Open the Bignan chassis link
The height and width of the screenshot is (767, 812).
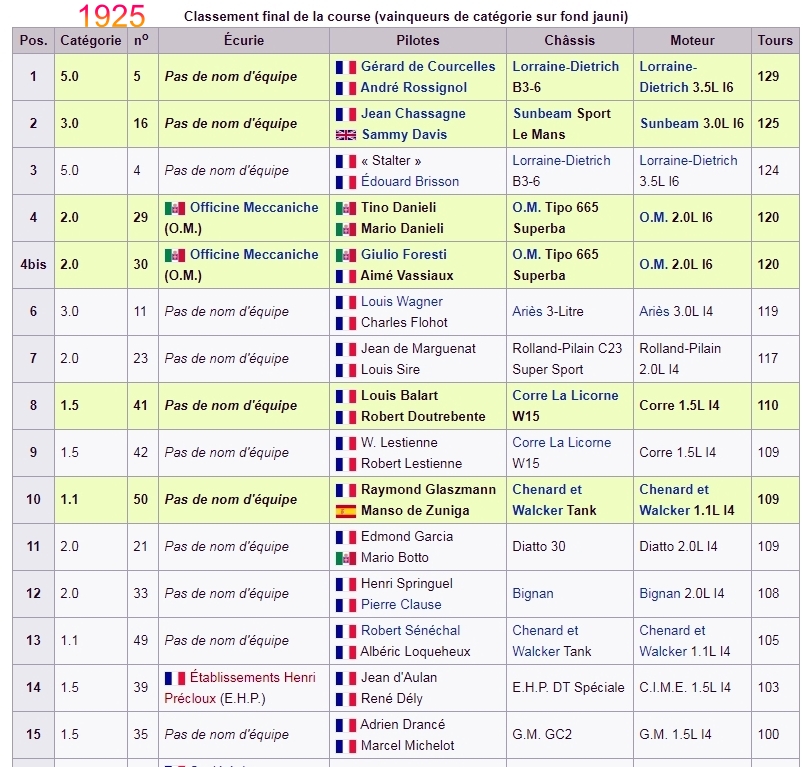coord(533,594)
